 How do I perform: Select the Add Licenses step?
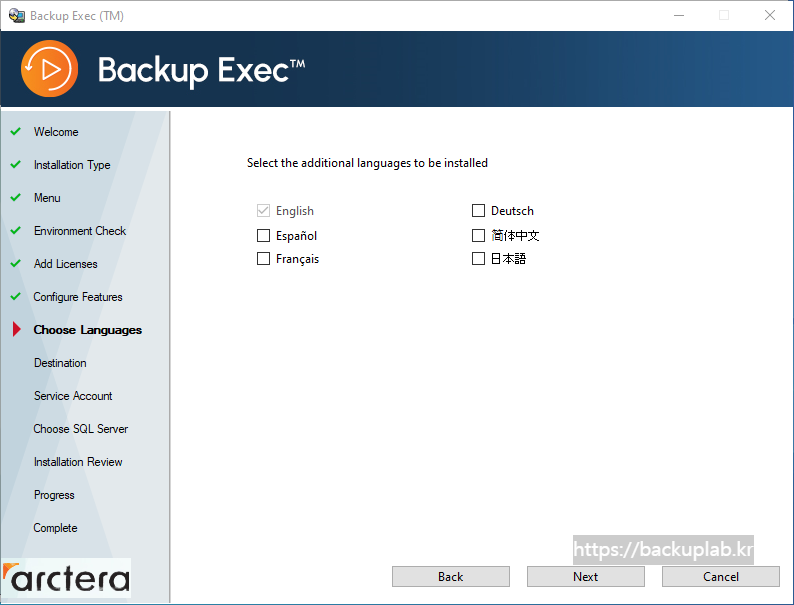coord(65,264)
